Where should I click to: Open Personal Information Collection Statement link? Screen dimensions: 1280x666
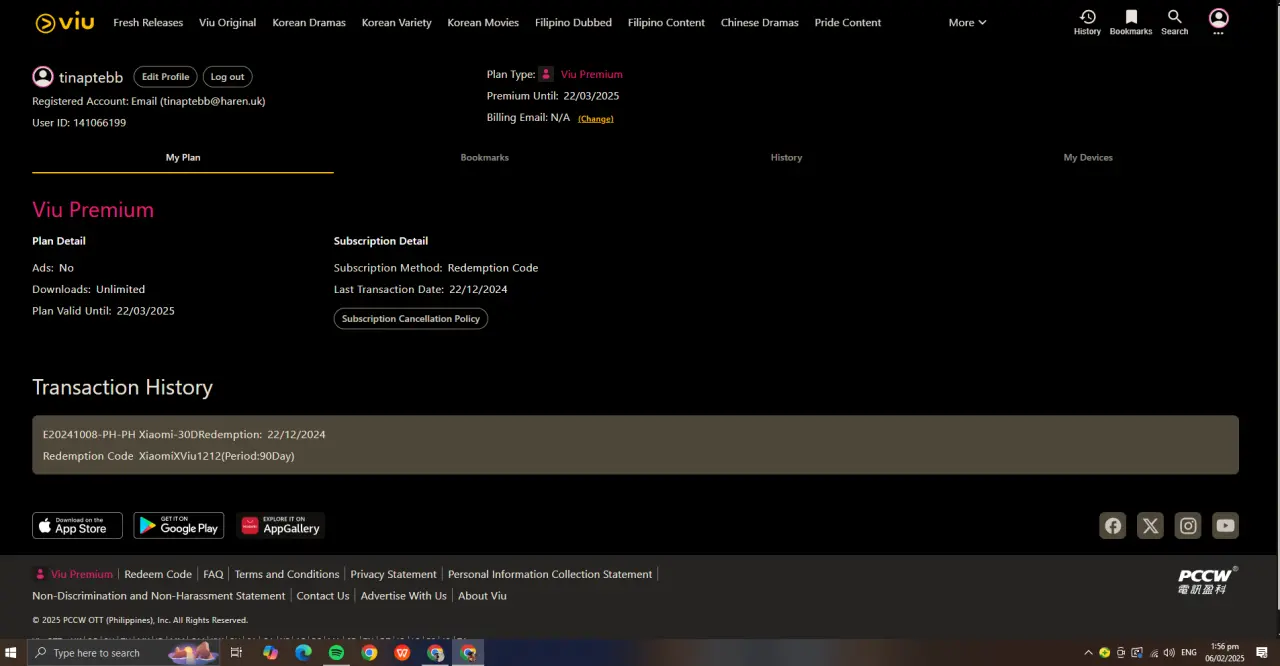pos(550,574)
